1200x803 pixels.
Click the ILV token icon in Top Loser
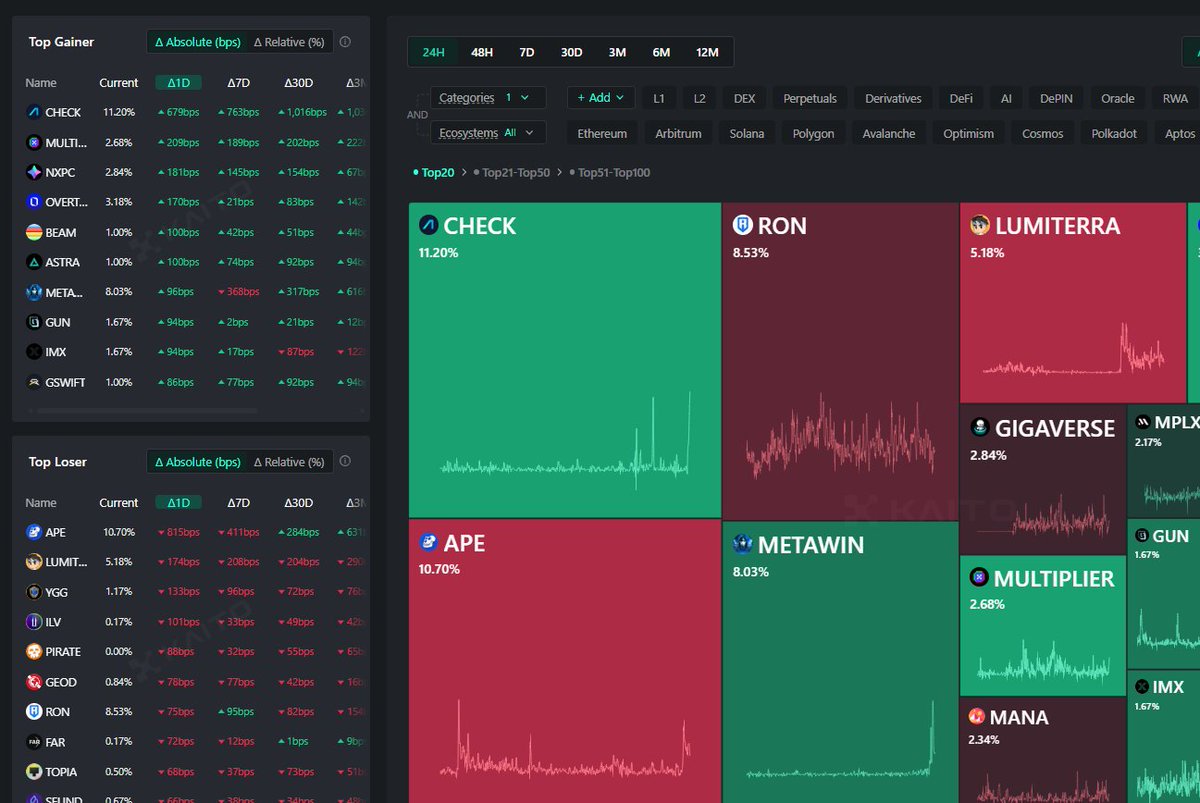(33, 622)
